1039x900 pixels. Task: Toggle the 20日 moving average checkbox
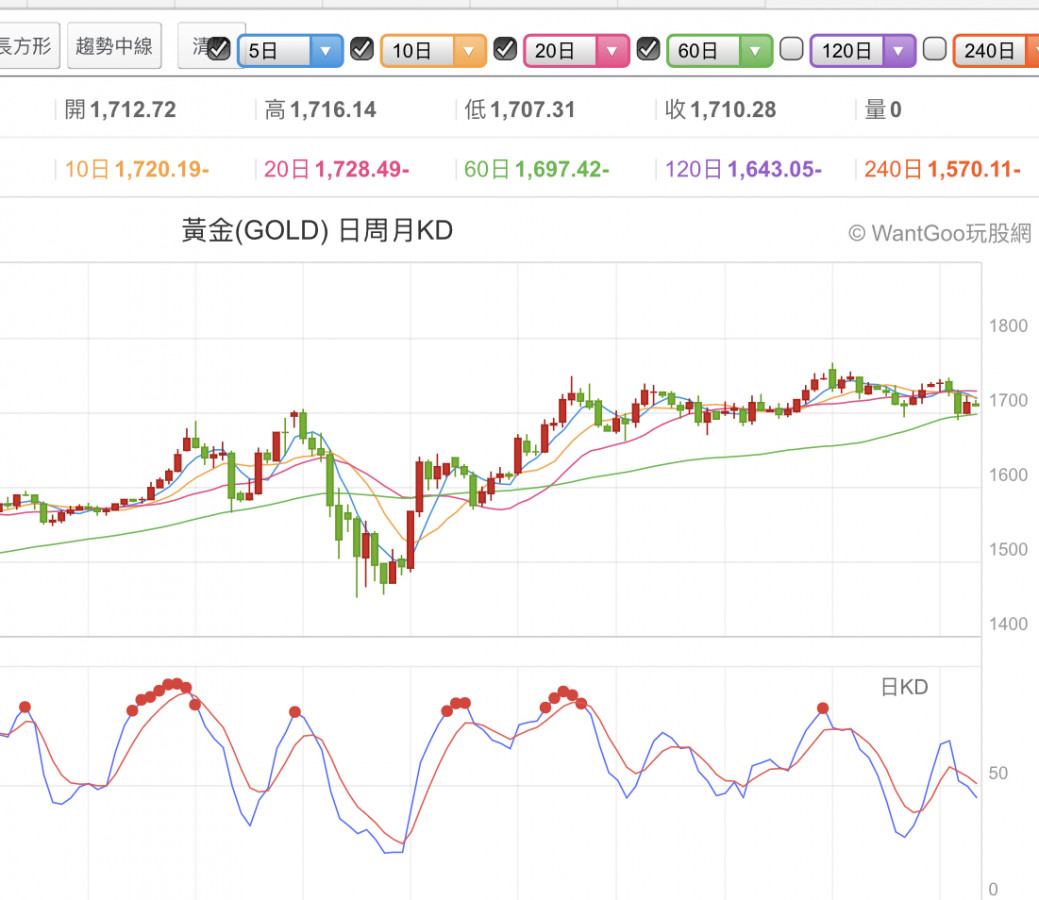tap(506, 48)
